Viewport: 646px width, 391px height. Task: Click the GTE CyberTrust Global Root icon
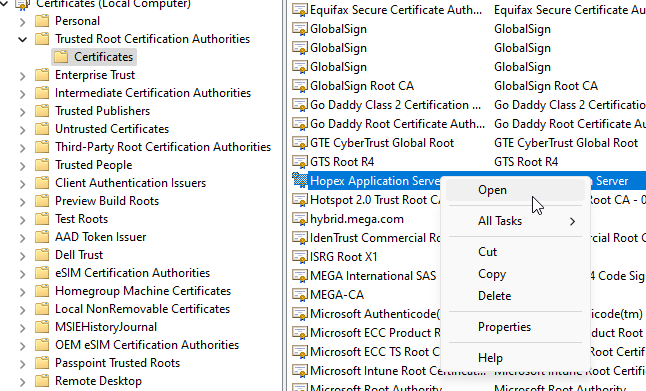[x=300, y=143]
